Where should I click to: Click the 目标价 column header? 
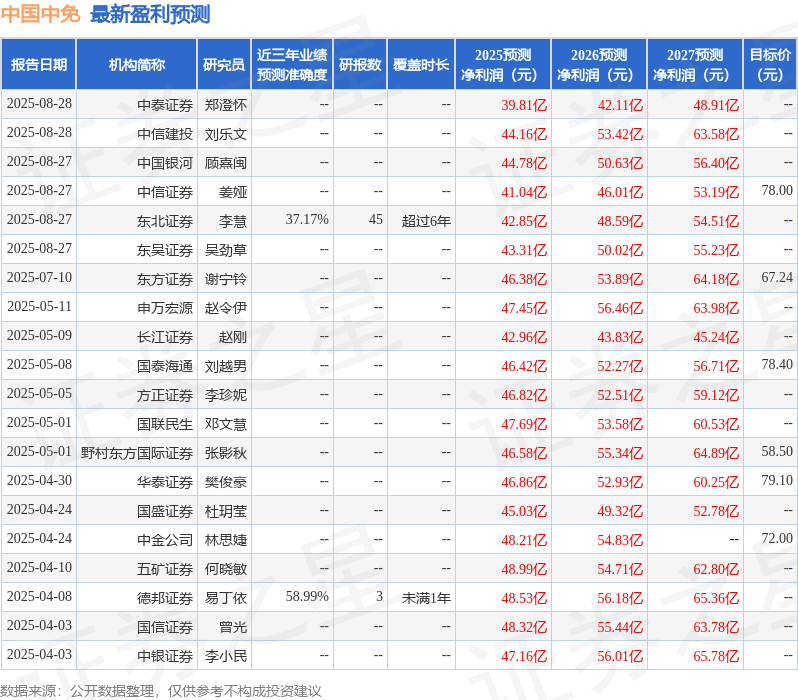click(771, 65)
